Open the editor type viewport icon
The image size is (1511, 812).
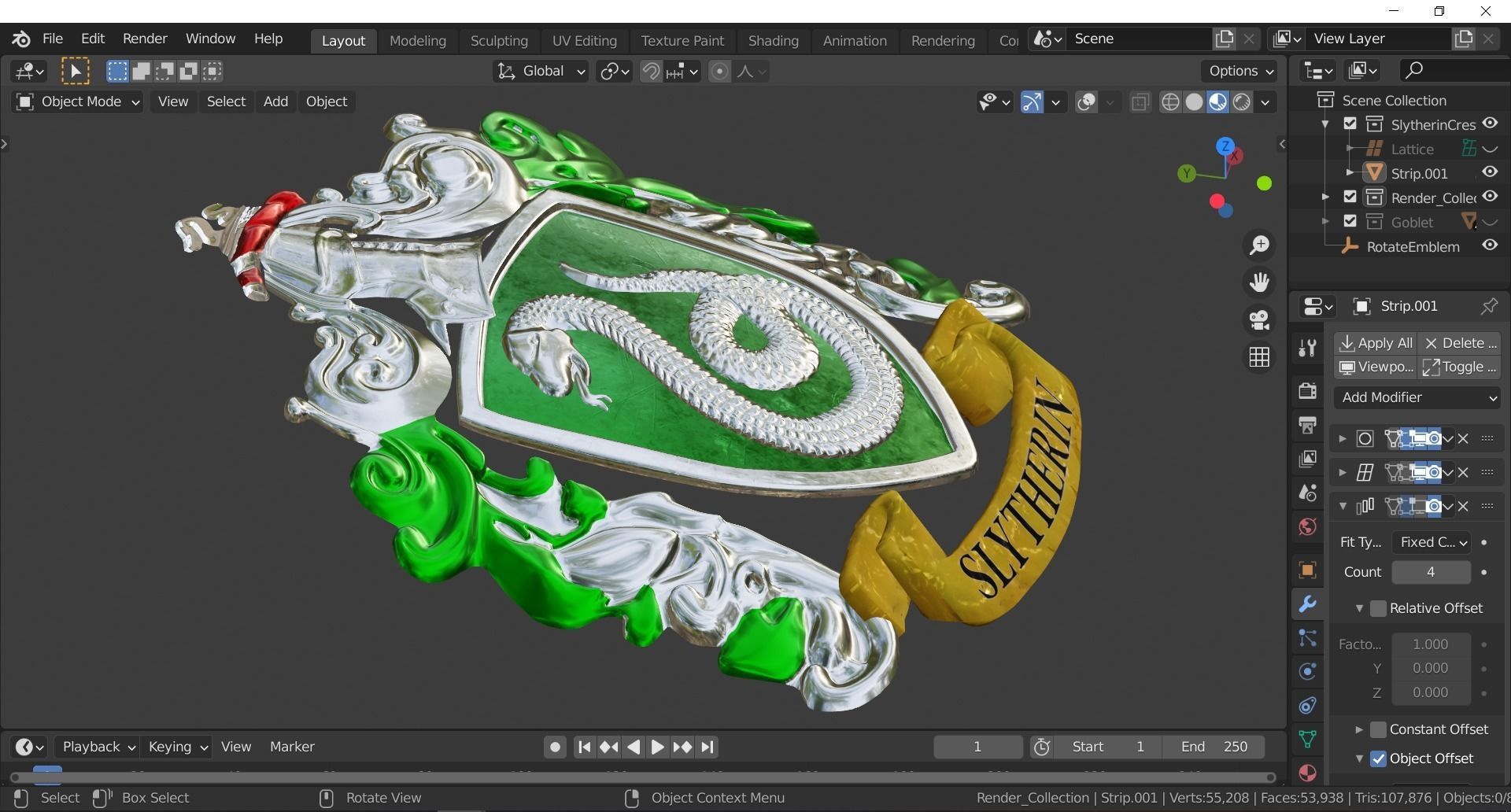pyautogui.click(x=28, y=72)
